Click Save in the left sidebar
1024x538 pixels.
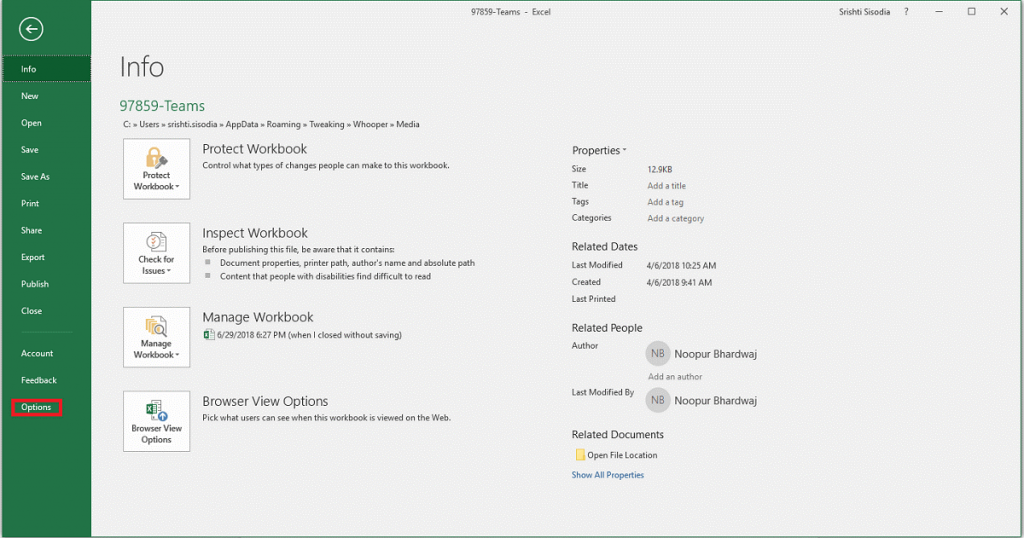29,150
